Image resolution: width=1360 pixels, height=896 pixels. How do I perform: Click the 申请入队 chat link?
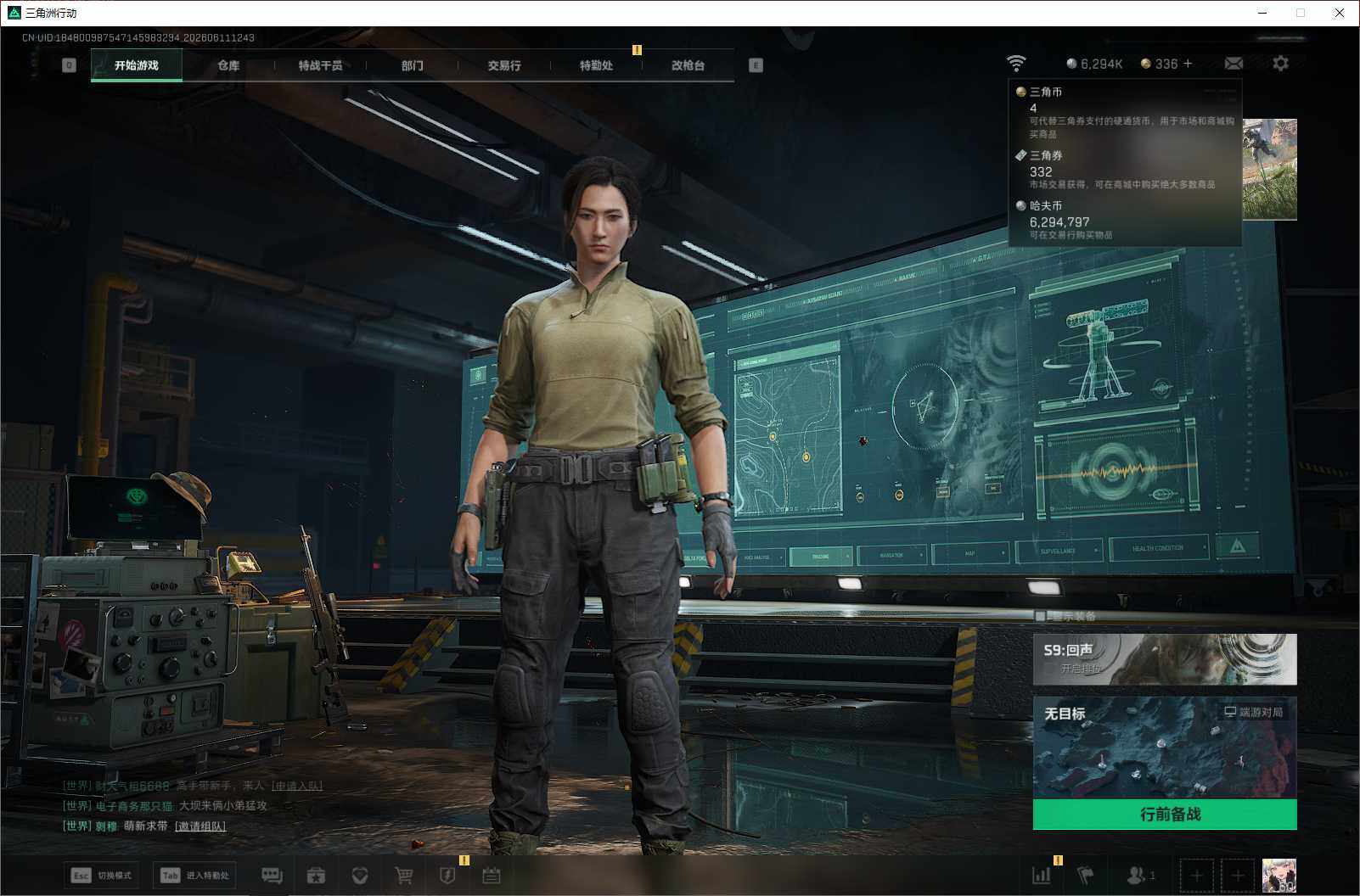click(298, 786)
